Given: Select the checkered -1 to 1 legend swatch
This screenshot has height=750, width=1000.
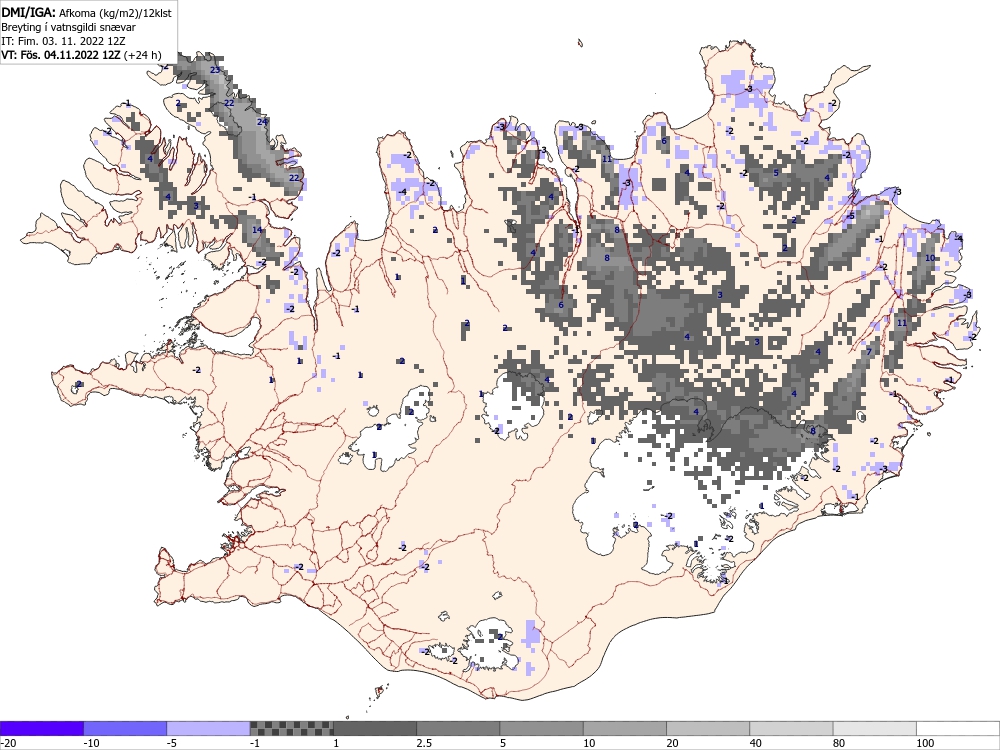Looking at the screenshot, I should coord(291,728).
